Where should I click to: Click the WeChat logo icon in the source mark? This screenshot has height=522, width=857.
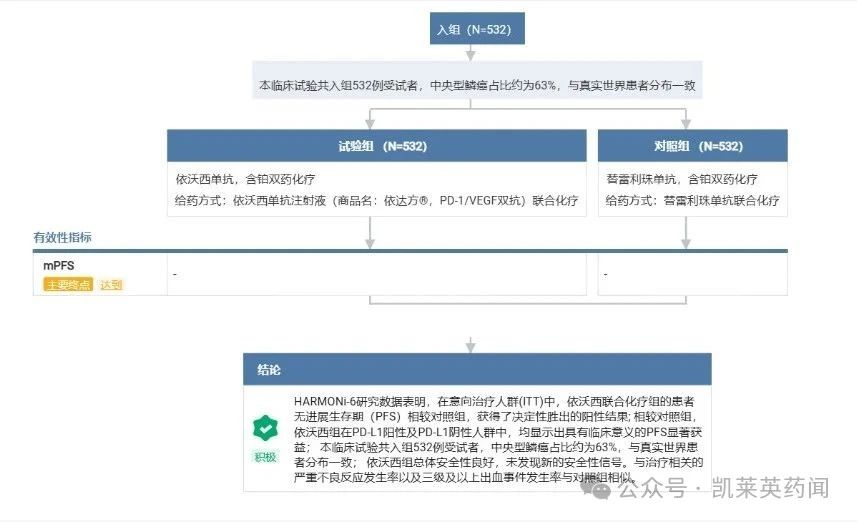tap(597, 487)
